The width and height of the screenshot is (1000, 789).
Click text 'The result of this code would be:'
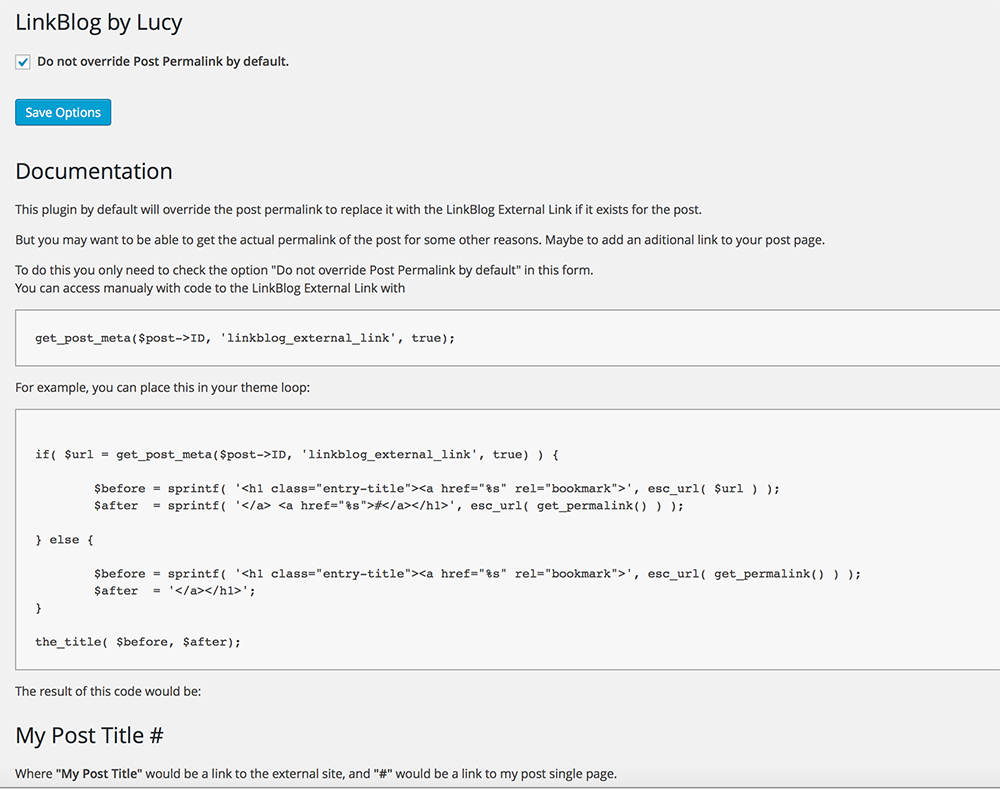click(108, 691)
